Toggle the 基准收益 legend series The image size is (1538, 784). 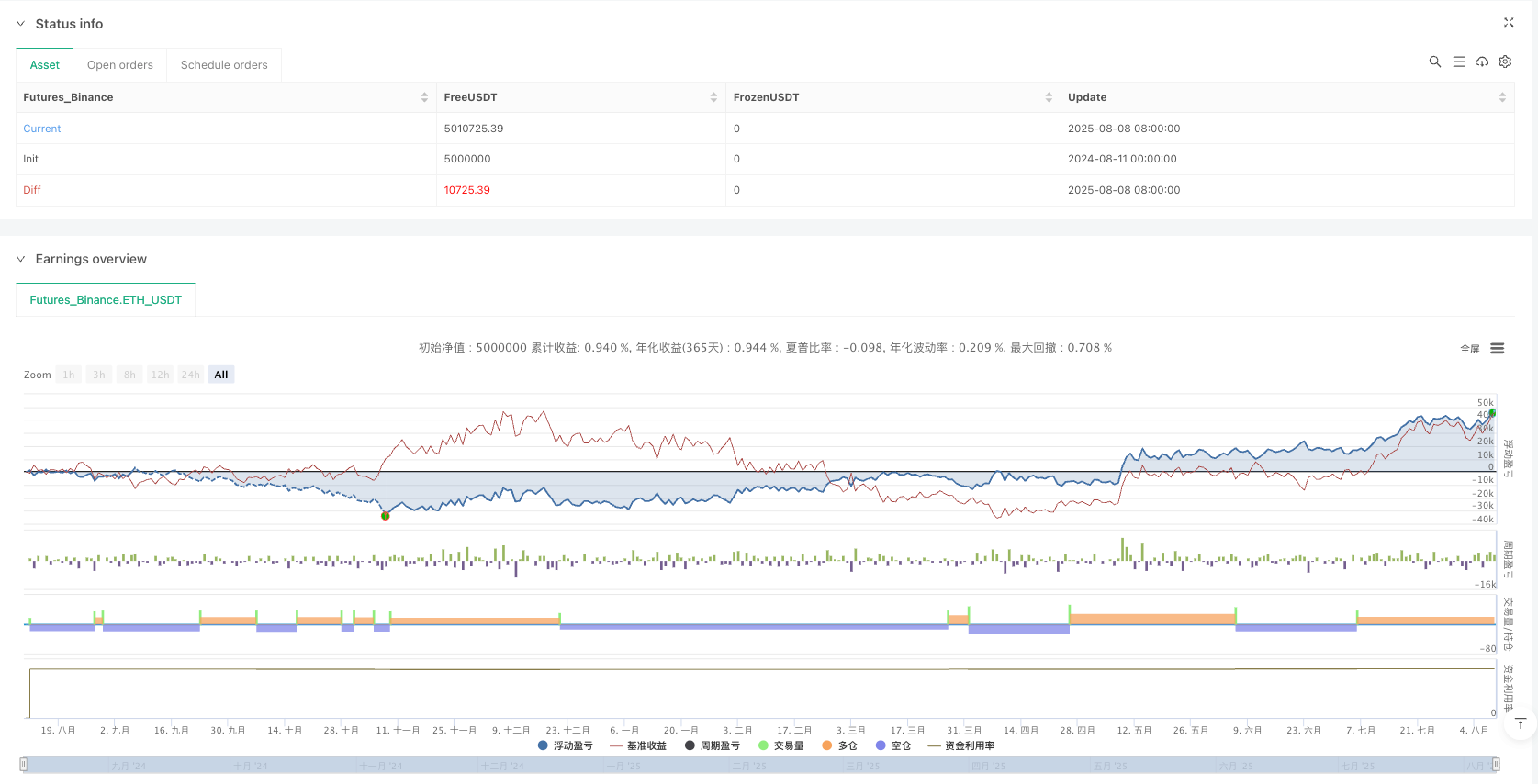click(638, 745)
